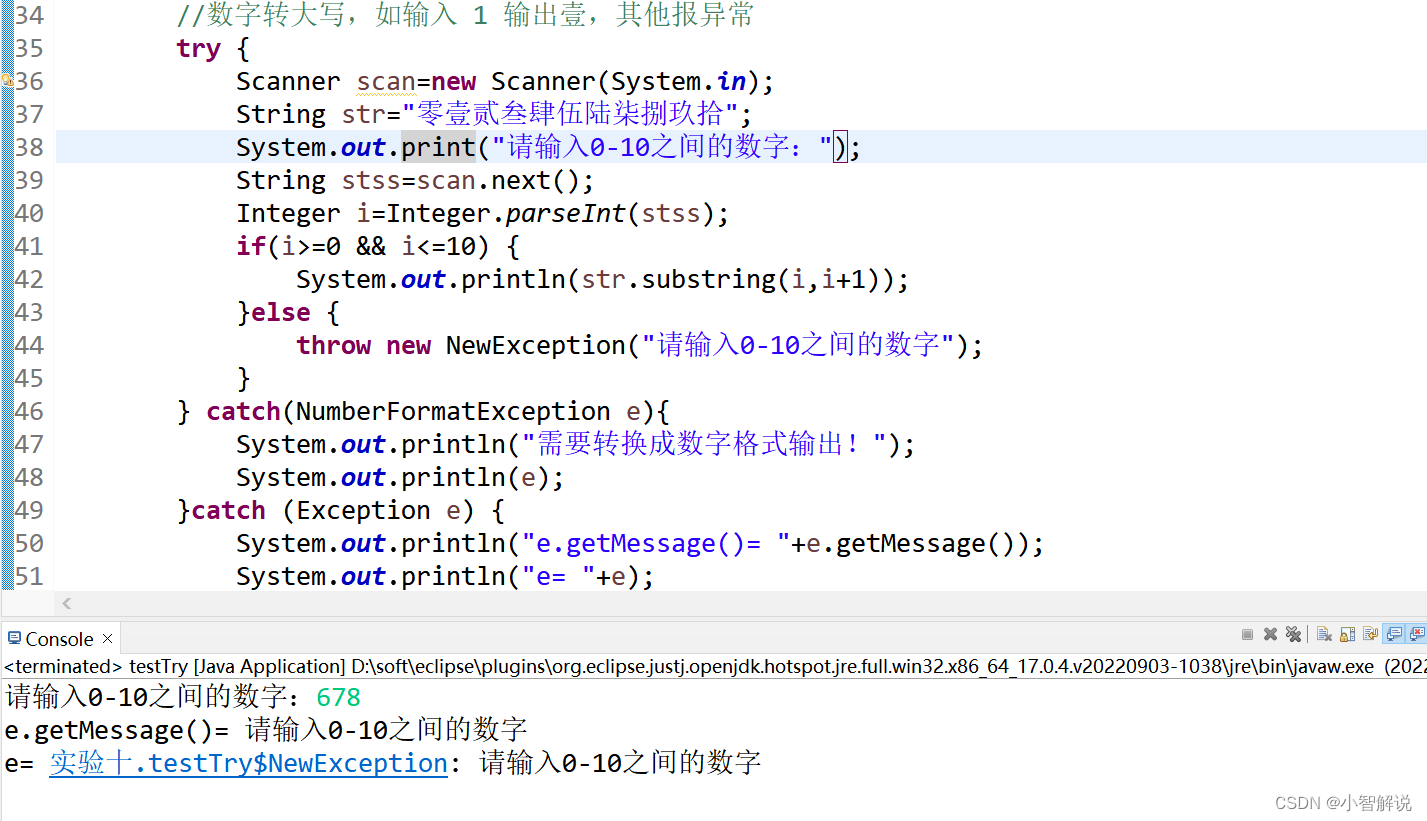
Task: Click the Remove Launch single X icon
Action: [x=1270, y=634]
